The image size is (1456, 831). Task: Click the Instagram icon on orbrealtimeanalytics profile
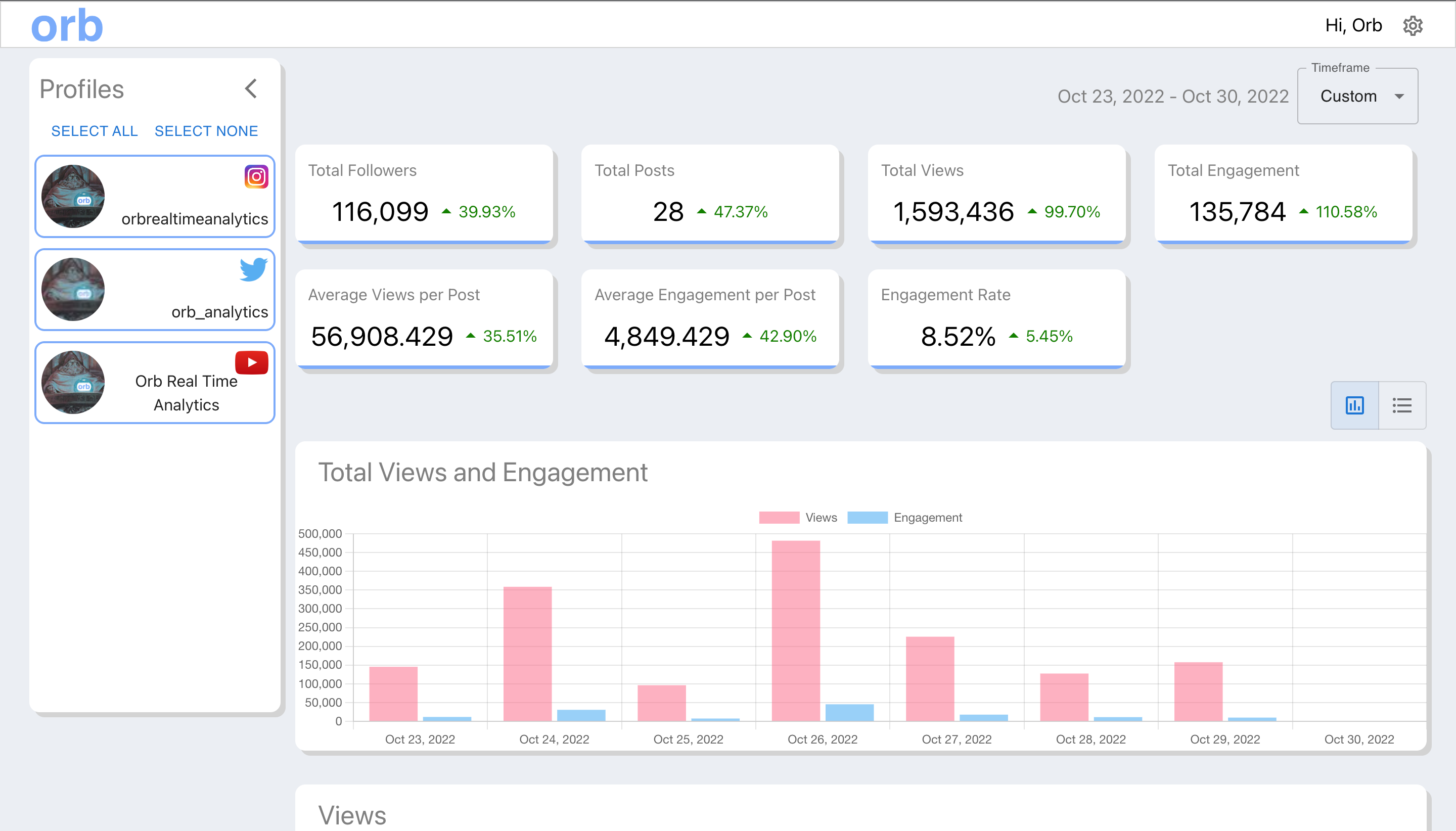(x=256, y=176)
